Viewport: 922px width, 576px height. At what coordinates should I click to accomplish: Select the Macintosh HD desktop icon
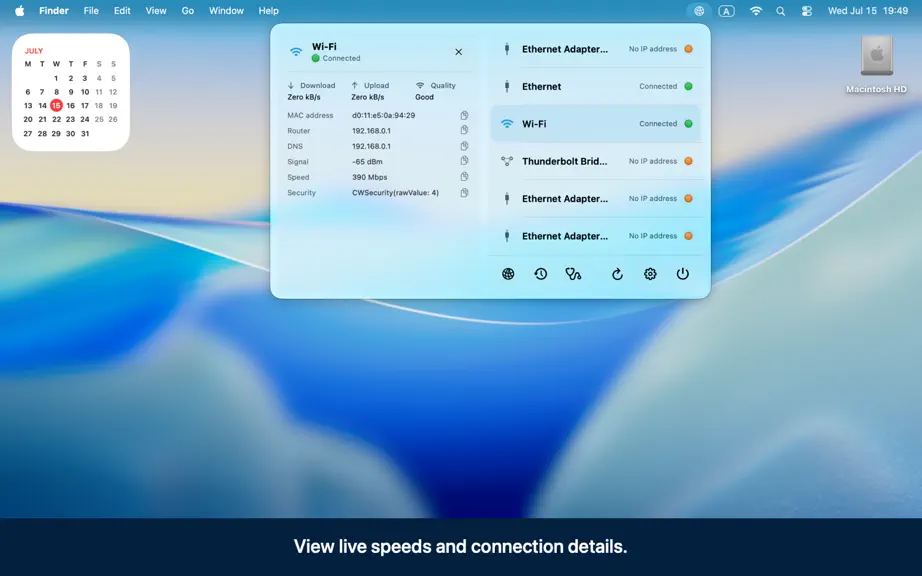(x=876, y=64)
